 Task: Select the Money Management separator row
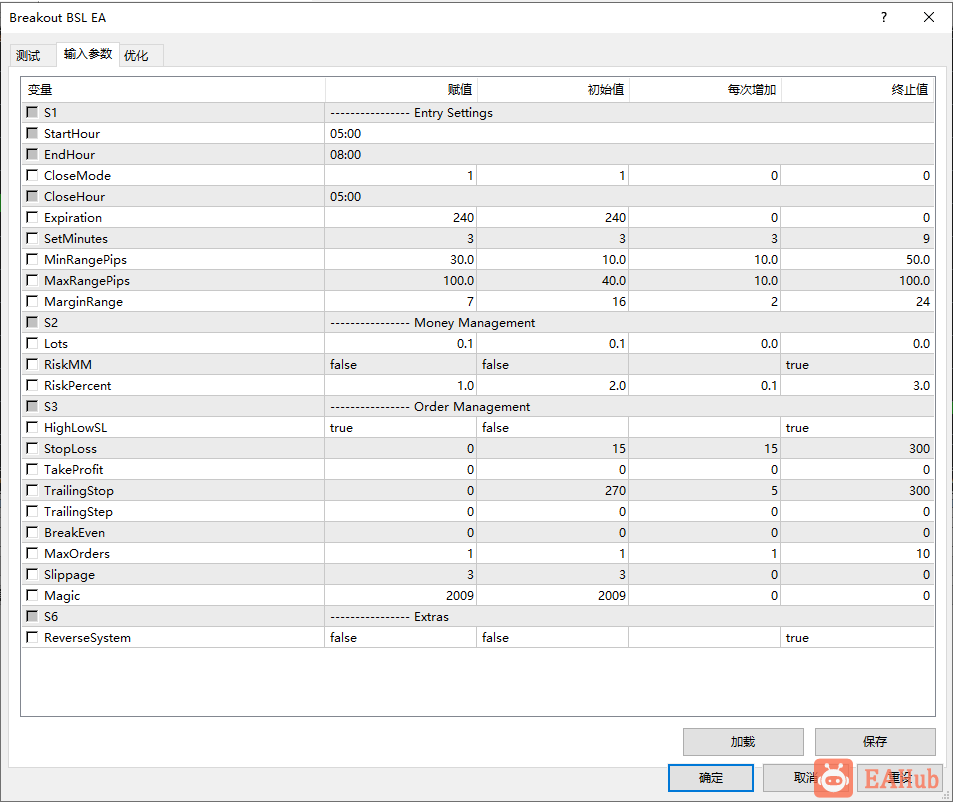click(478, 323)
